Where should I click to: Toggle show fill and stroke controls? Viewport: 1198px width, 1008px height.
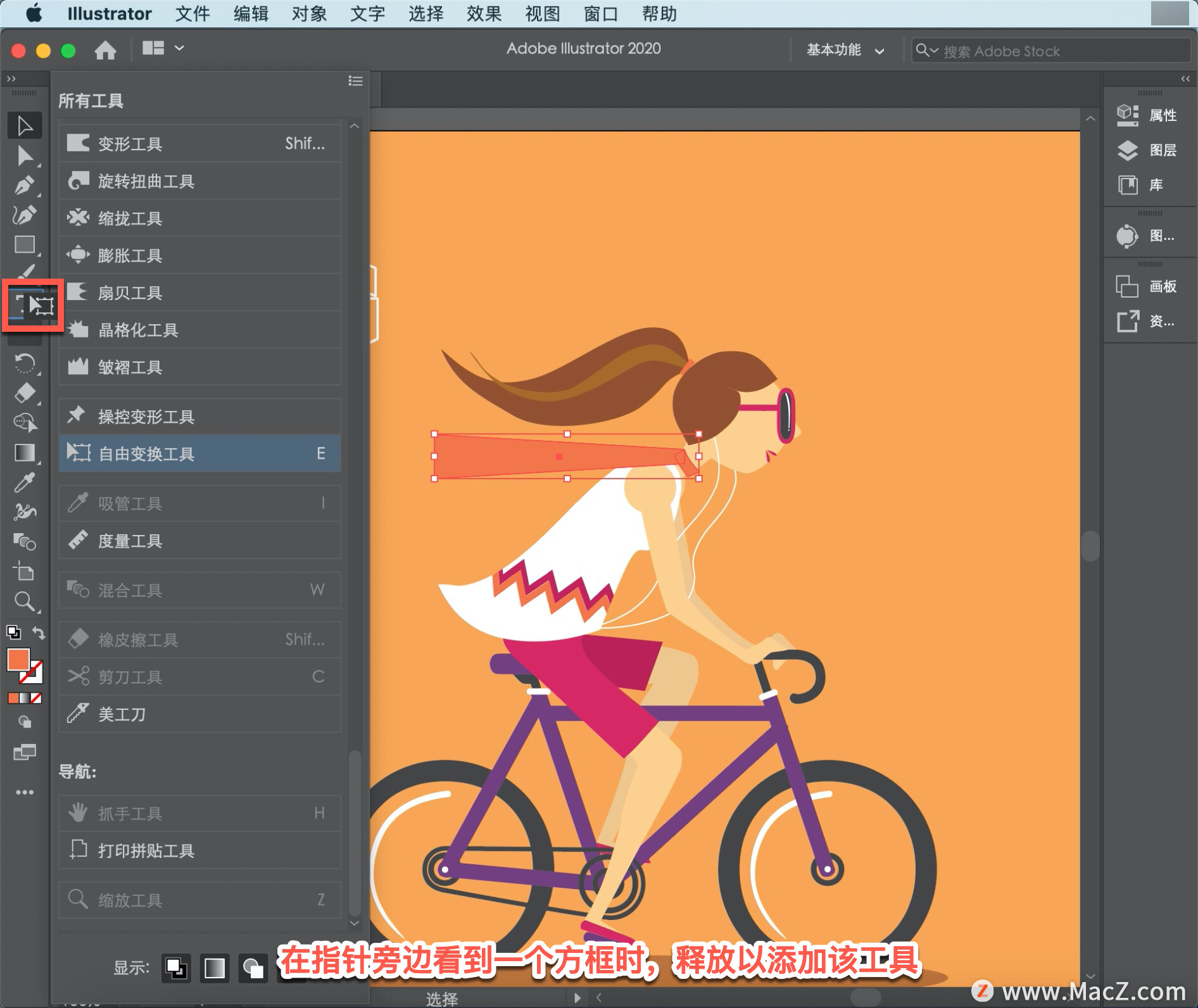pos(176,968)
